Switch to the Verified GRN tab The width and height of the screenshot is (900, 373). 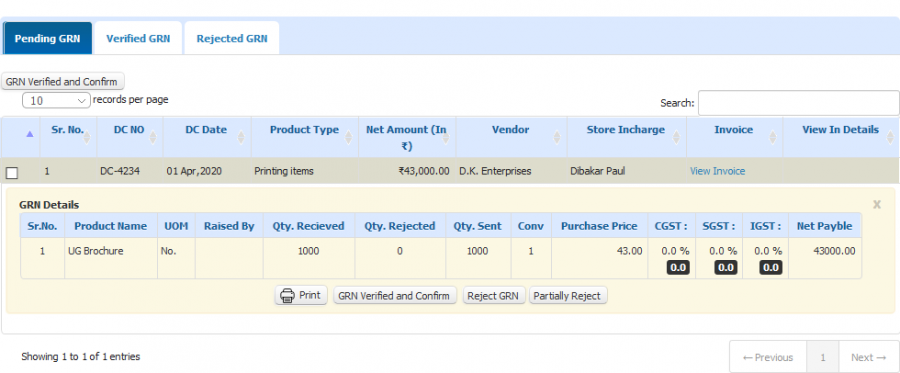(138, 38)
